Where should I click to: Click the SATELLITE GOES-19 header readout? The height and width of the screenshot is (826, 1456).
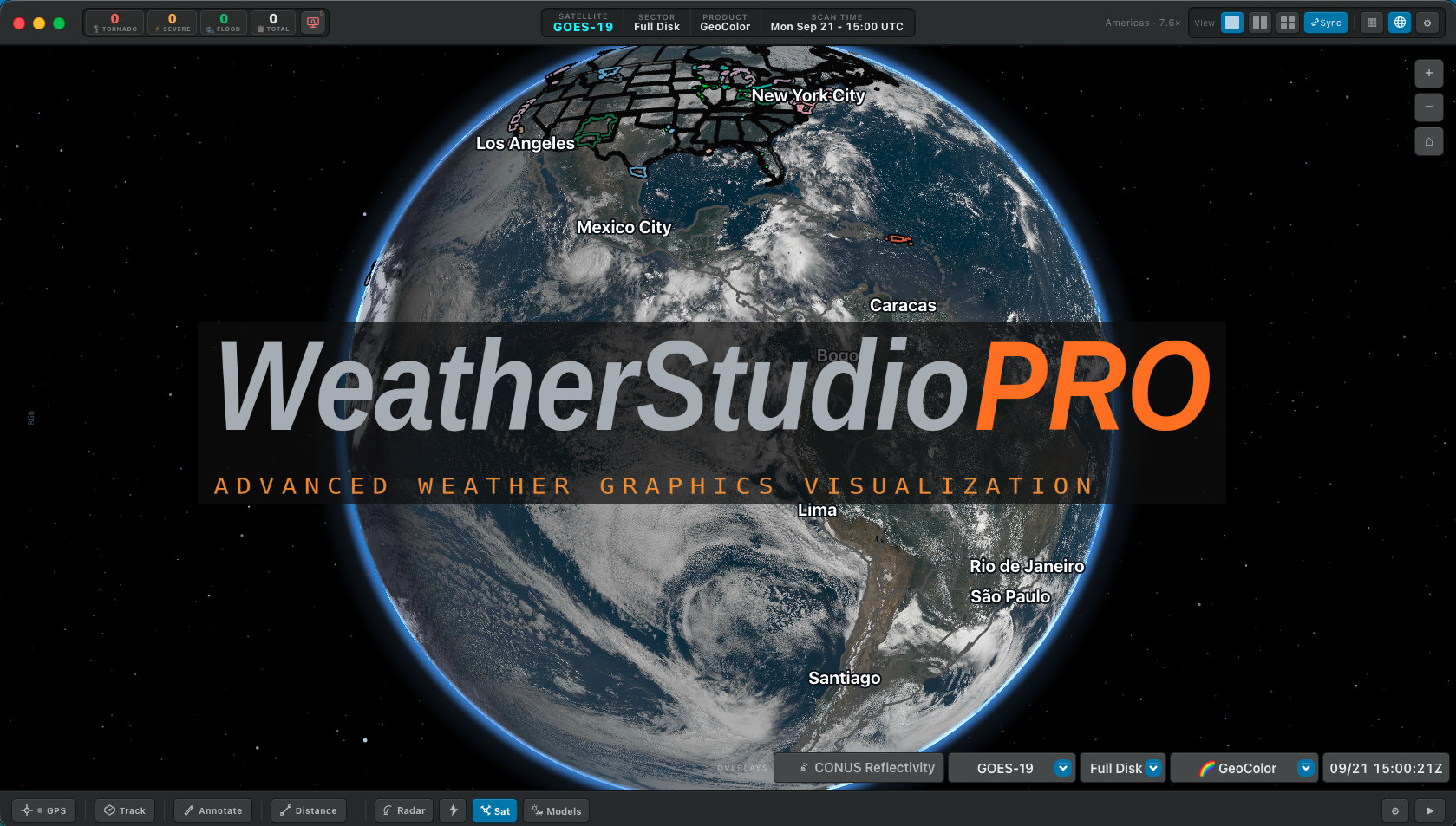[583, 23]
